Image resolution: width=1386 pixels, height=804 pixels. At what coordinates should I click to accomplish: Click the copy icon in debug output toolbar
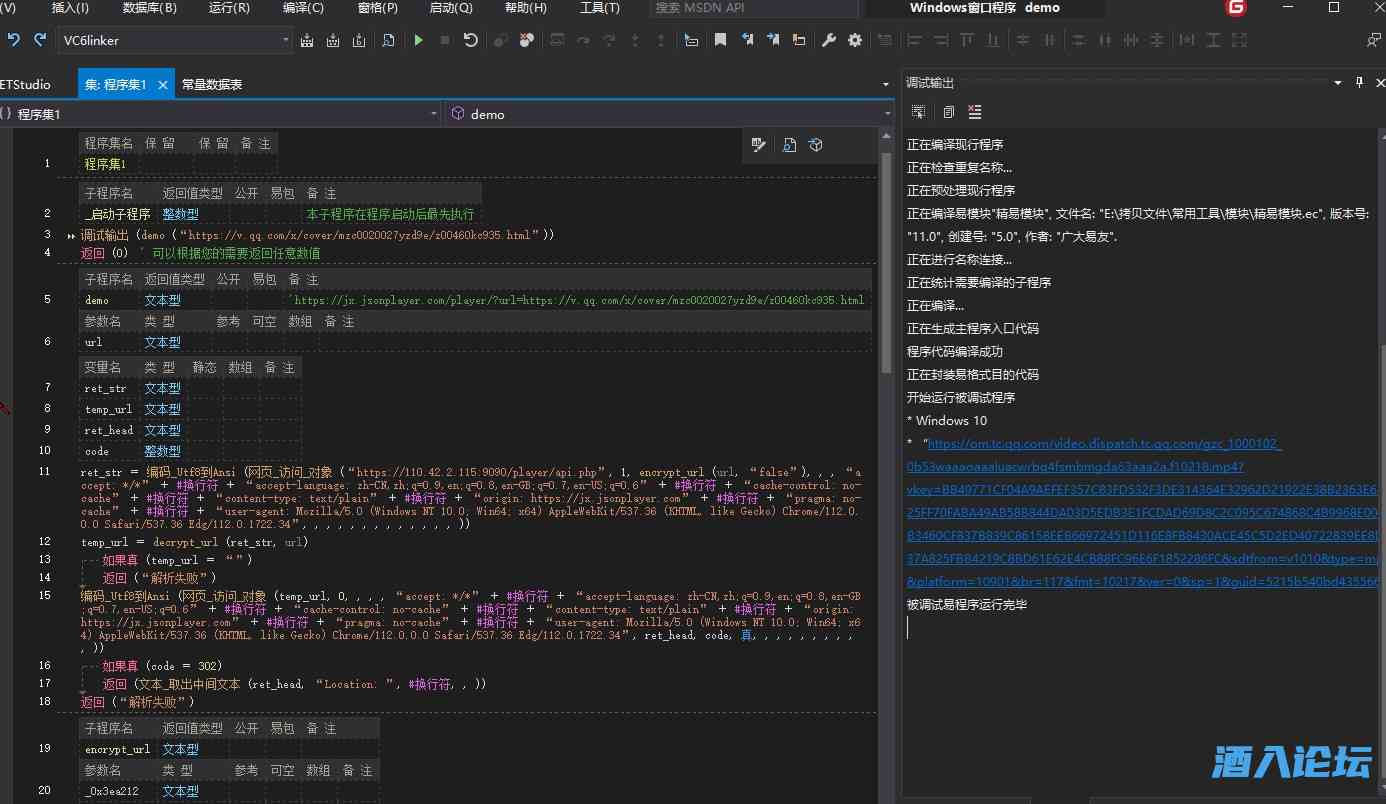pos(948,112)
